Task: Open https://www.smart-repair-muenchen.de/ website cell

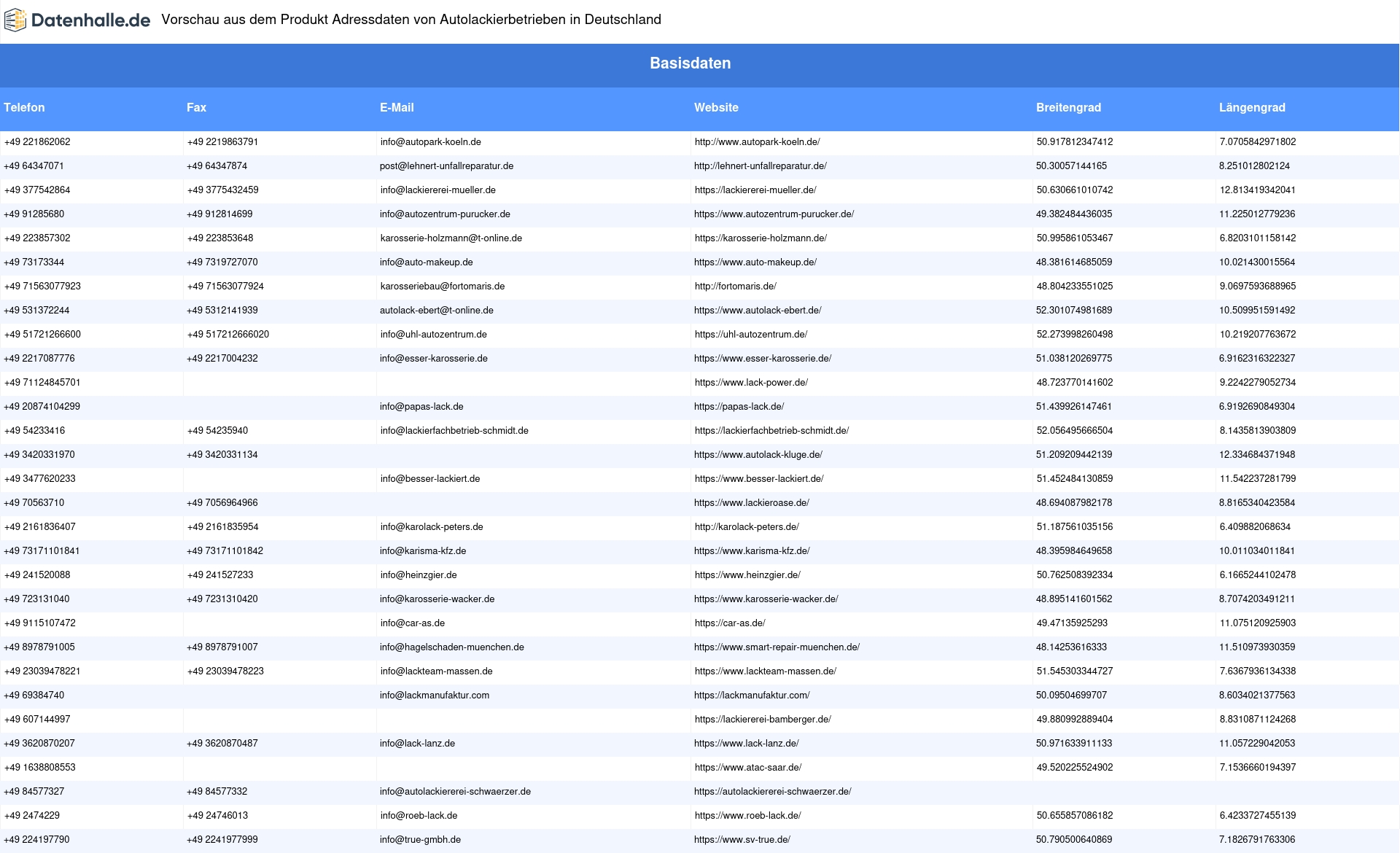Action: coord(777,647)
